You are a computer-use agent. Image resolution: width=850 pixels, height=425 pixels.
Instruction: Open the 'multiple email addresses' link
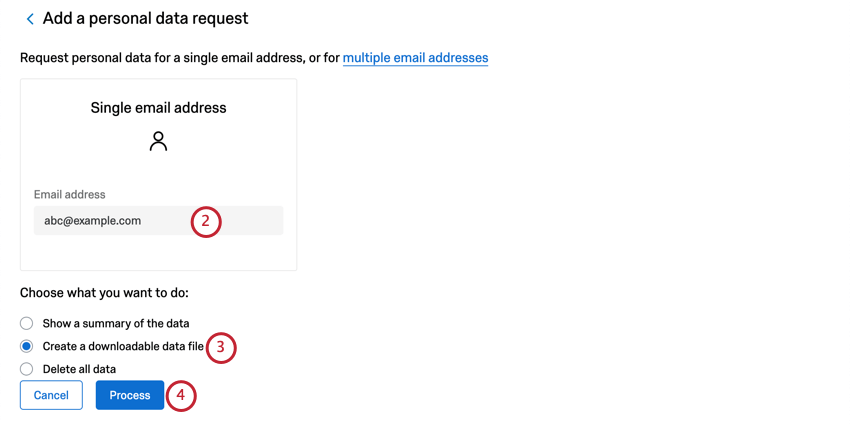pyautogui.click(x=415, y=58)
